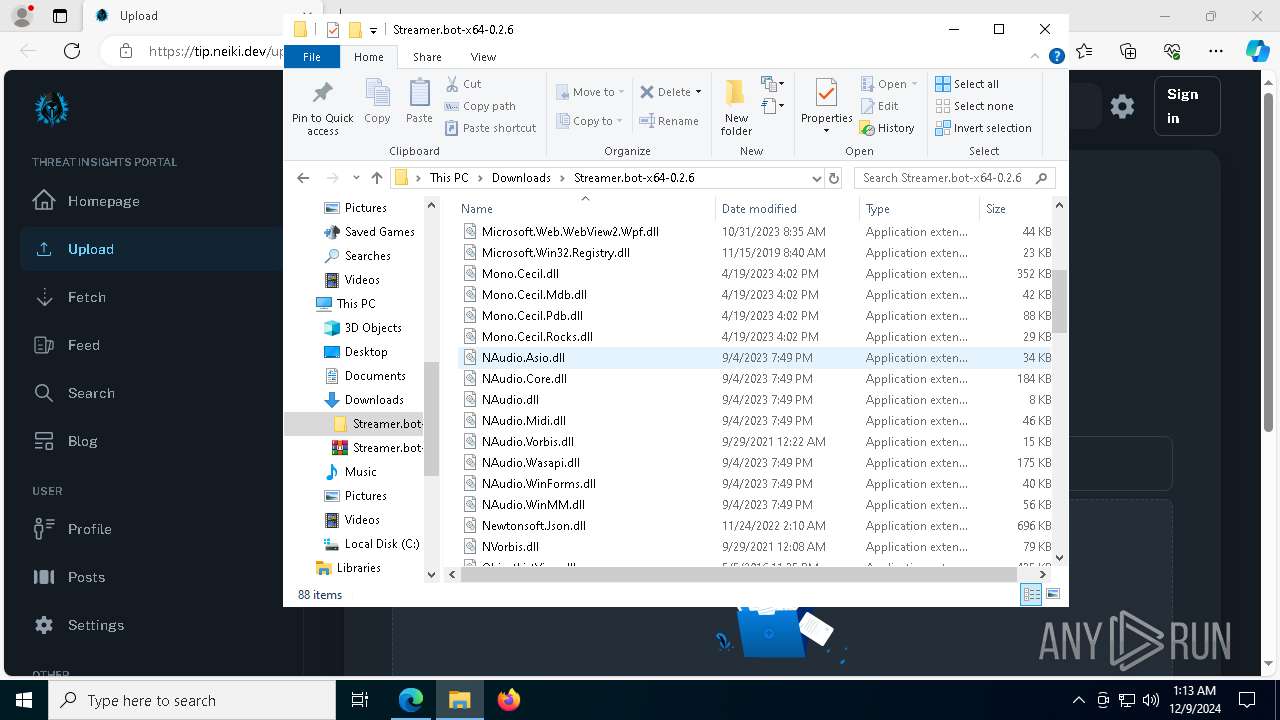Image resolution: width=1280 pixels, height=720 pixels.
Task: Open Firefox from the taskbar
Action: (x=508, y=700)
